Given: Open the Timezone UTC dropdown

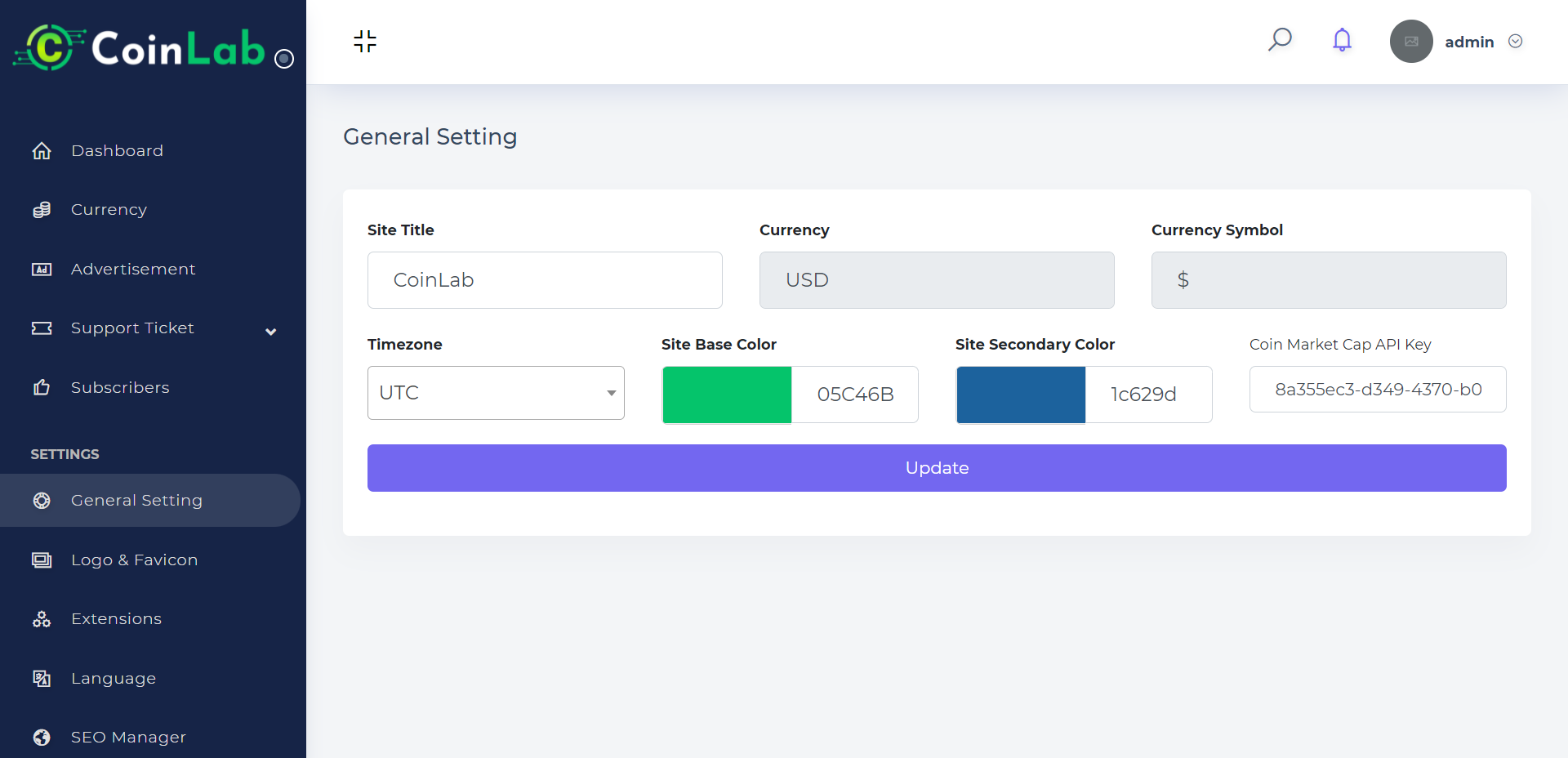Looking at the screenshot, I should click(496, 393).
